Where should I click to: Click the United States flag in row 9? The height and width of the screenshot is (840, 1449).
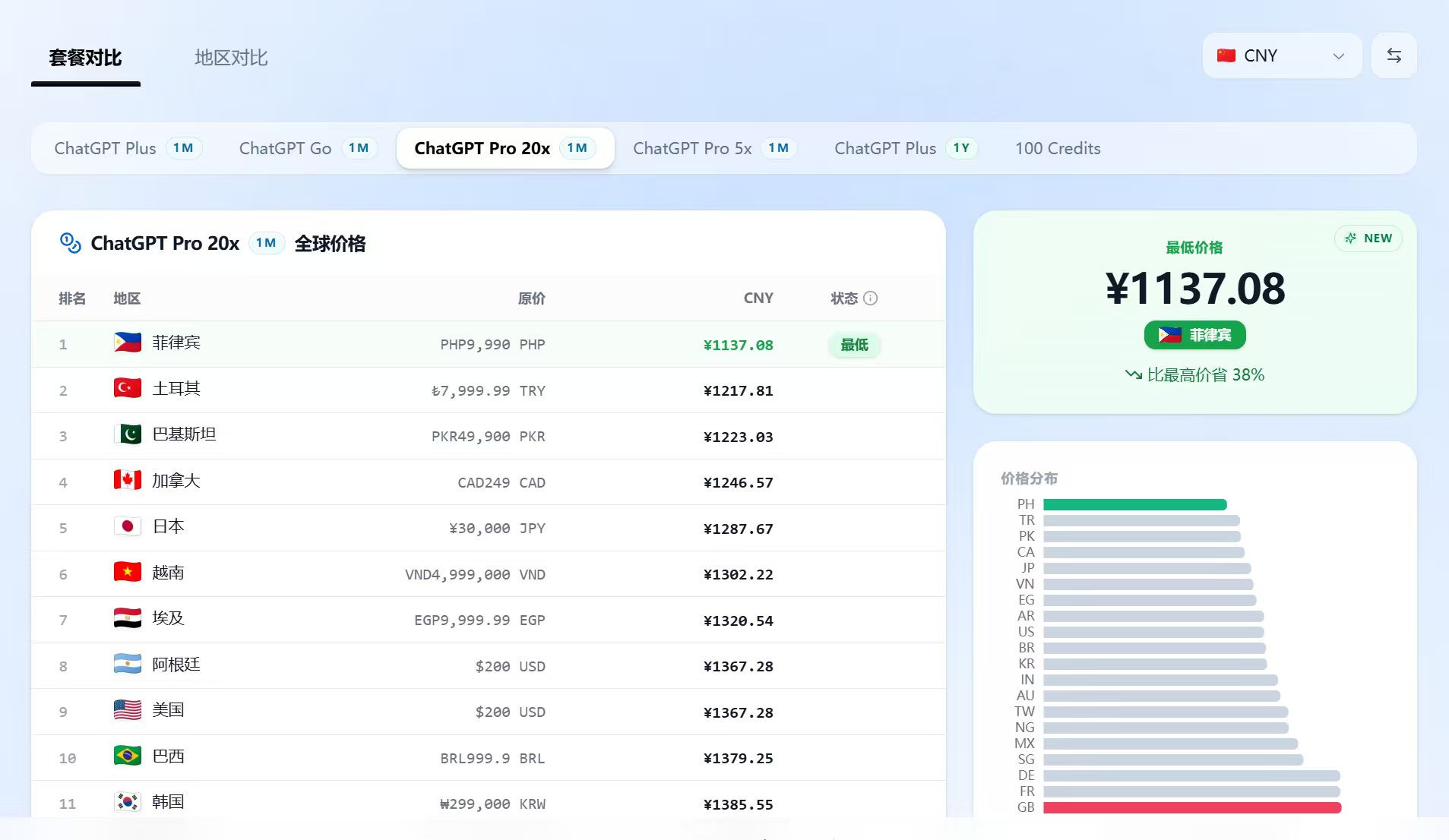[x=128, y=710]
